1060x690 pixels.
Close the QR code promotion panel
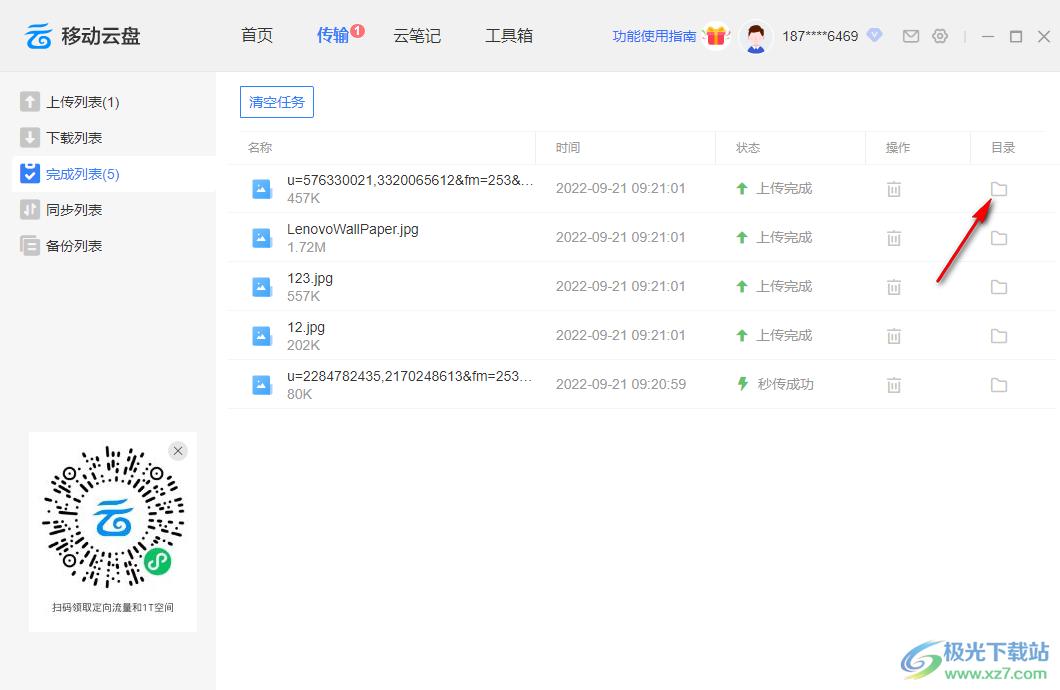[x=178, y=451]
